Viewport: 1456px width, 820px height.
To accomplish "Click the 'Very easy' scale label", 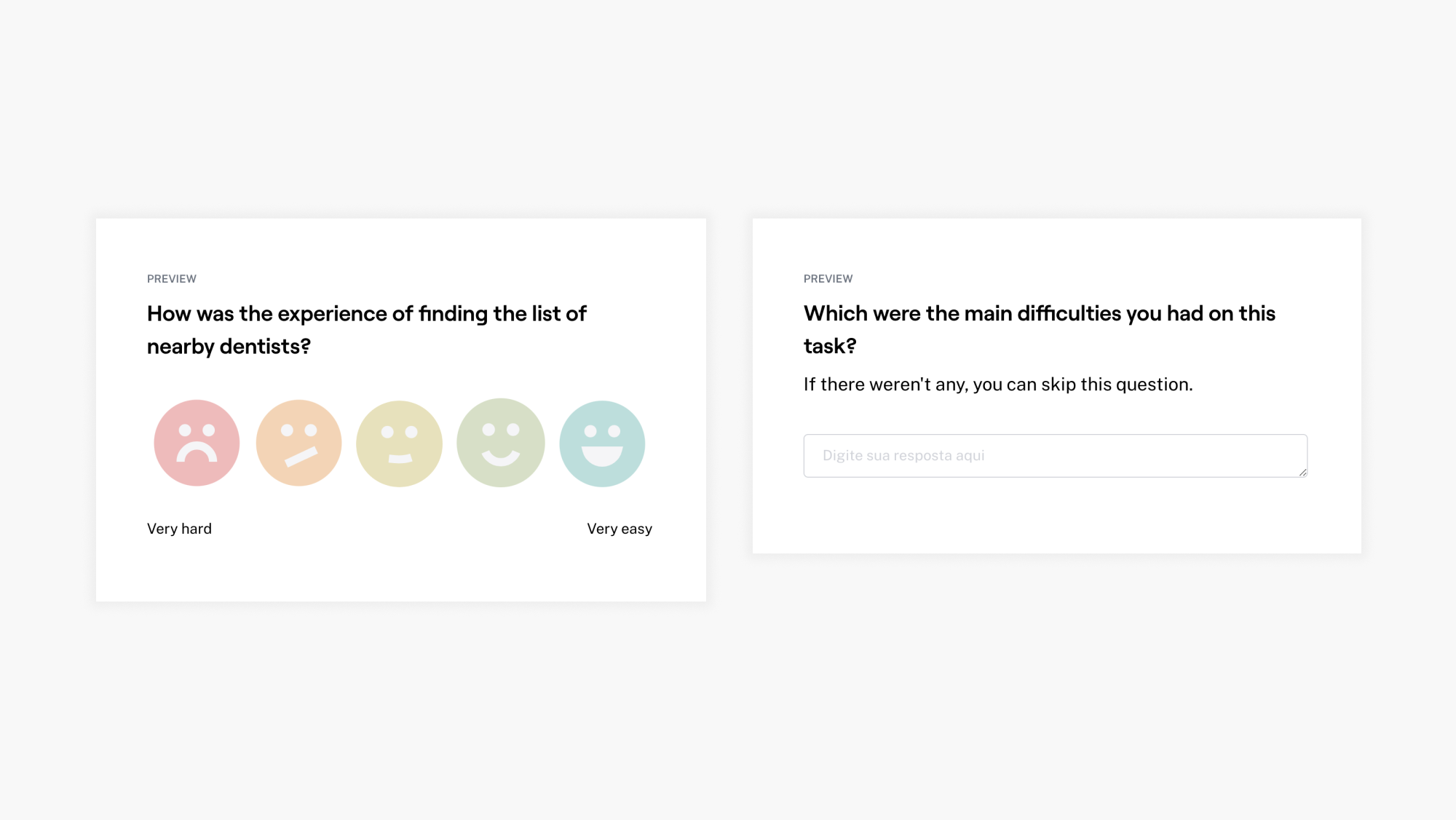I will [x=620, y=529].
